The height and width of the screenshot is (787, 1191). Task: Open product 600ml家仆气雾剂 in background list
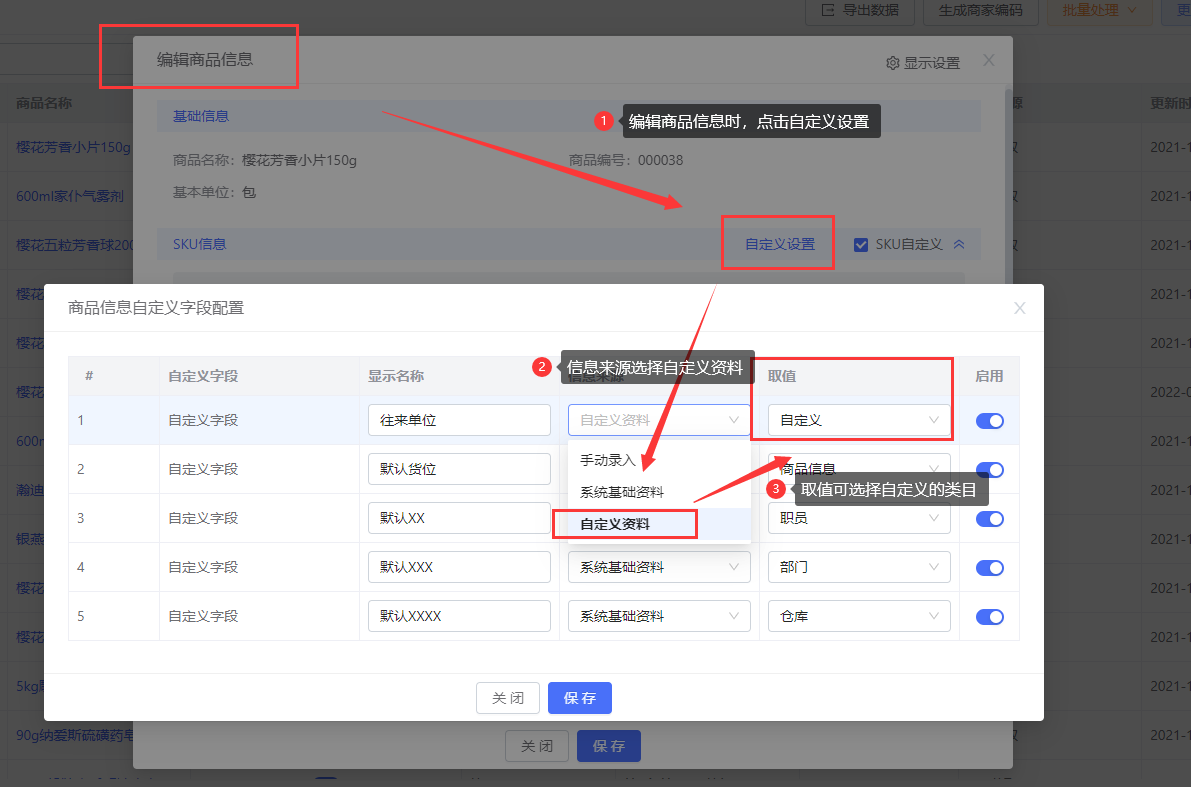[x=70, y=196]
